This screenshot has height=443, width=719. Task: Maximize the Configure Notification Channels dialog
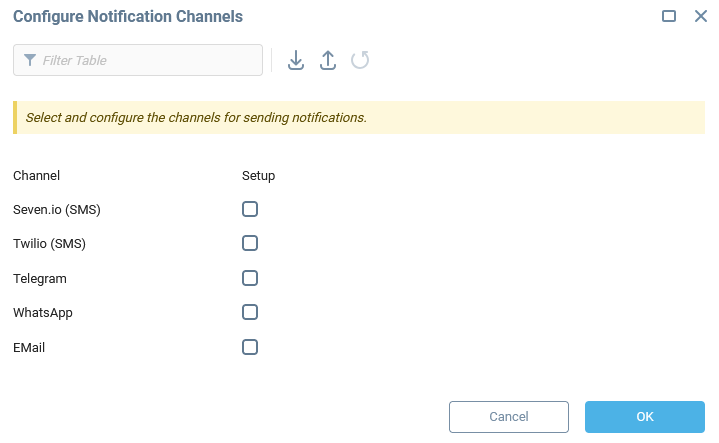point(669,17)
